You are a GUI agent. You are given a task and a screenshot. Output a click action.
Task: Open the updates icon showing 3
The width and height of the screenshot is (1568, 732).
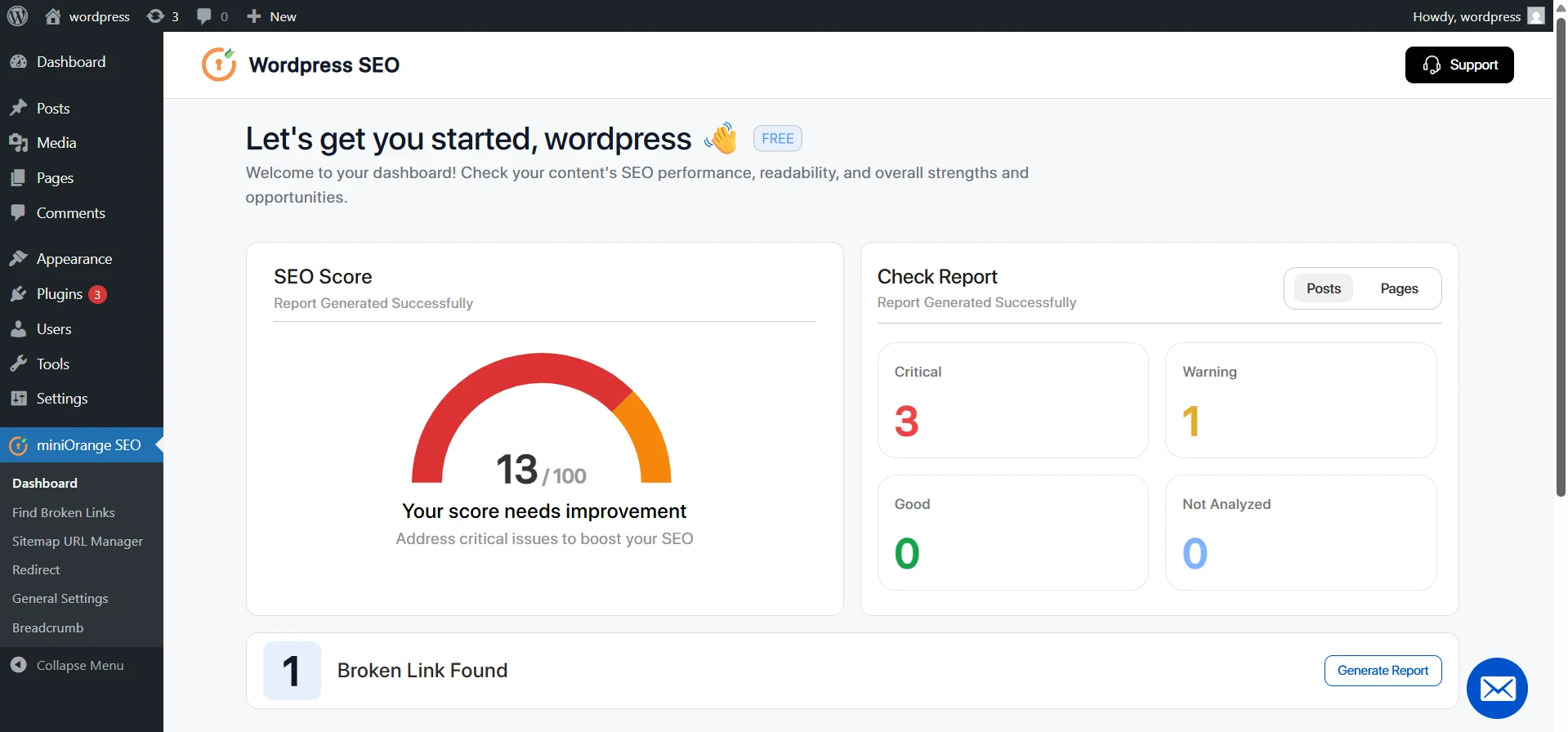[x=155, y=16]
